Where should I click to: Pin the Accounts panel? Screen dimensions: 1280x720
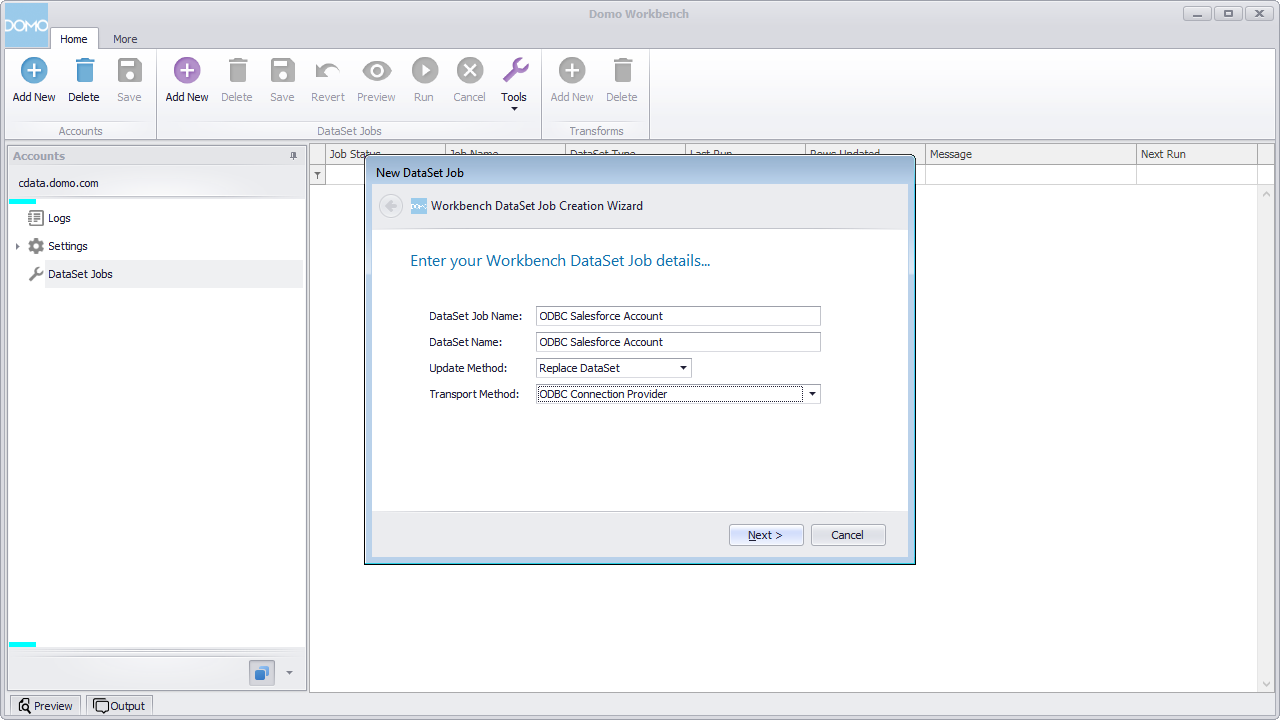pos(293,156)
